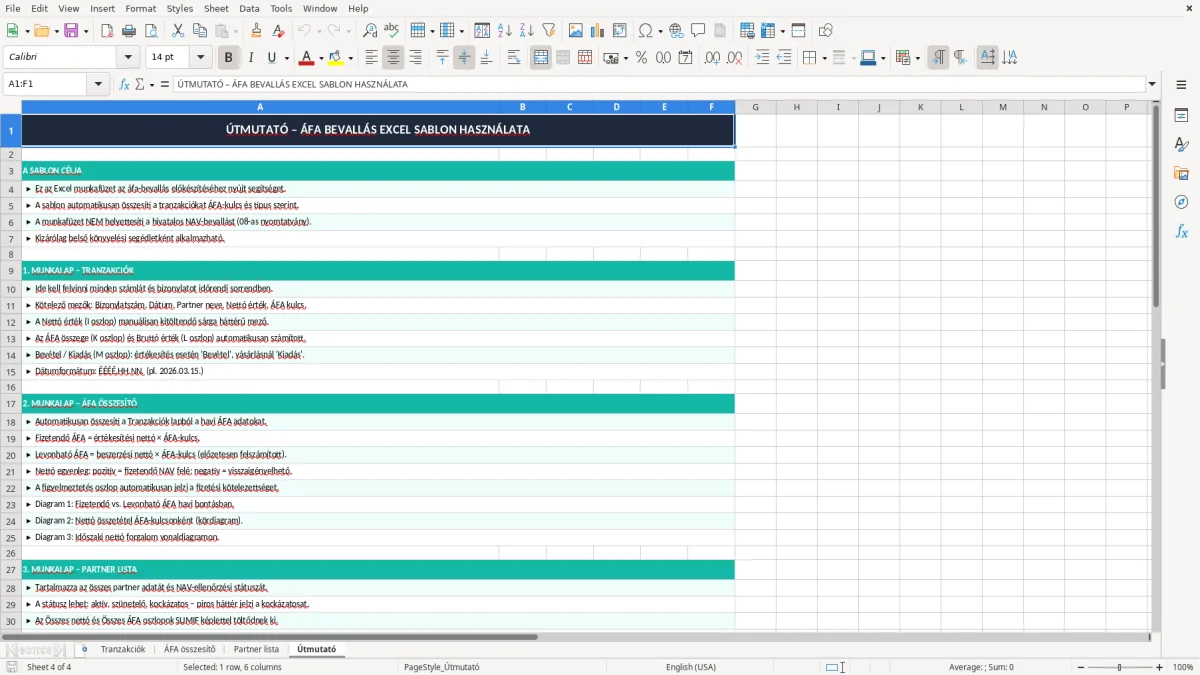Toggle Center Horizontally alignment
Image resolution: width=1200 pixels, height=675 pixels.
(x=393, y=58)
